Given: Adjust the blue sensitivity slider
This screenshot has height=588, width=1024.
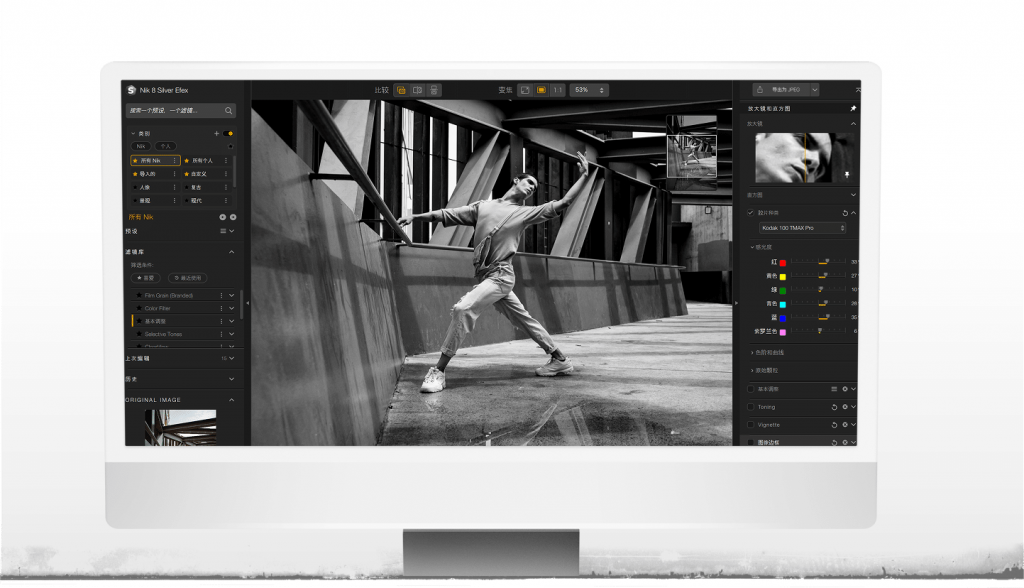Looking at the screenshot, I should (819, 318).
